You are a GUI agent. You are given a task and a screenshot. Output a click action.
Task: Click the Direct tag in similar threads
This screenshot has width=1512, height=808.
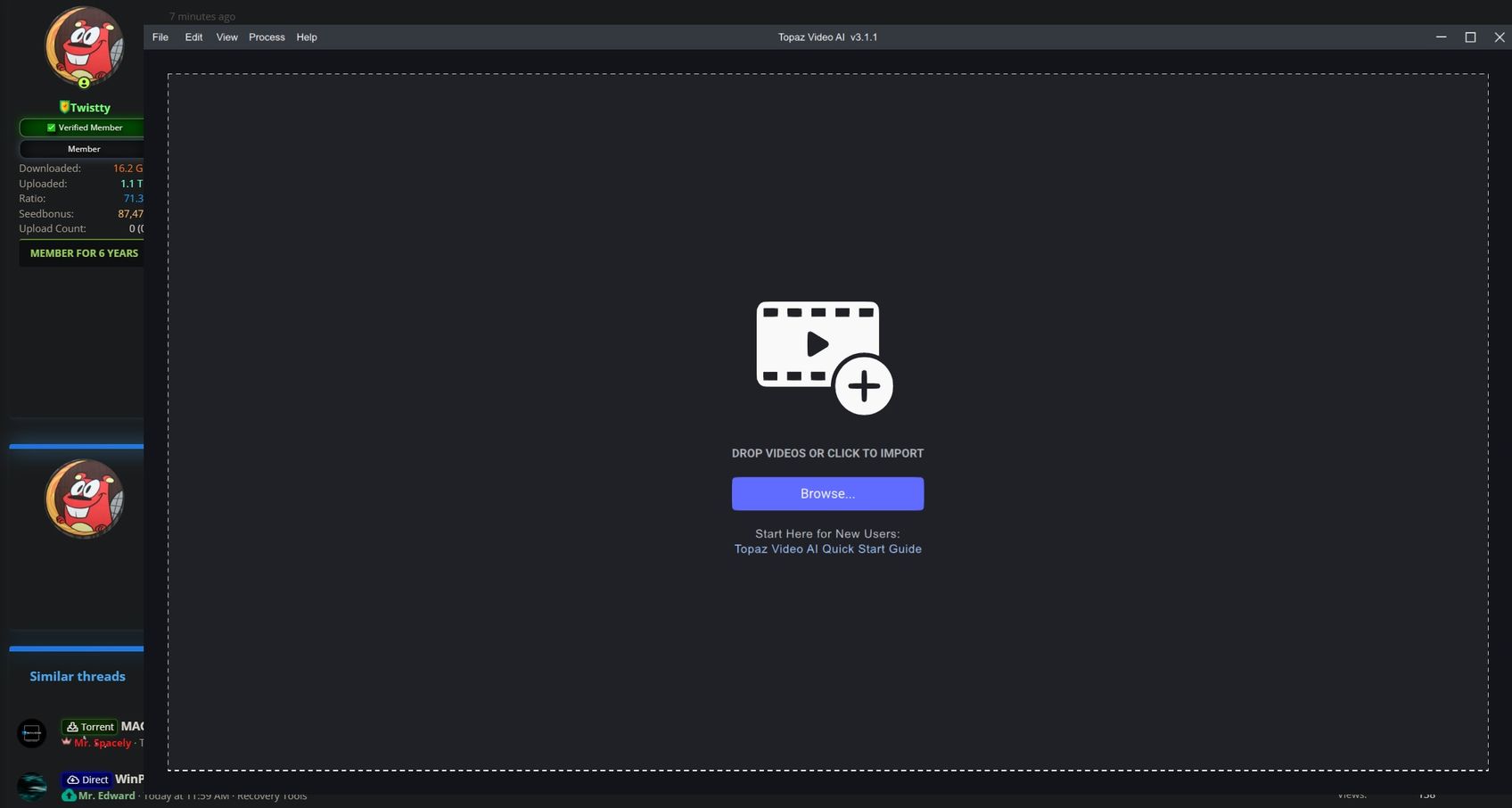tap(86, 779)
